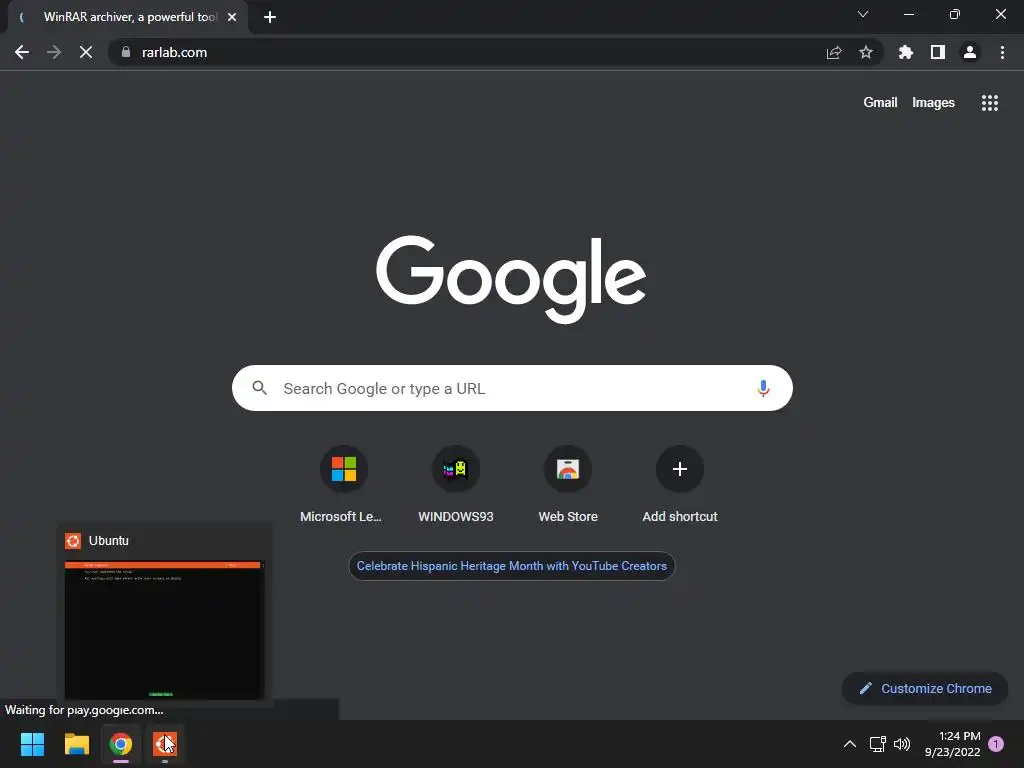Close the WinRAR archiver tab
This screenshot has height=768, width=1024.
tap(232, 17)
